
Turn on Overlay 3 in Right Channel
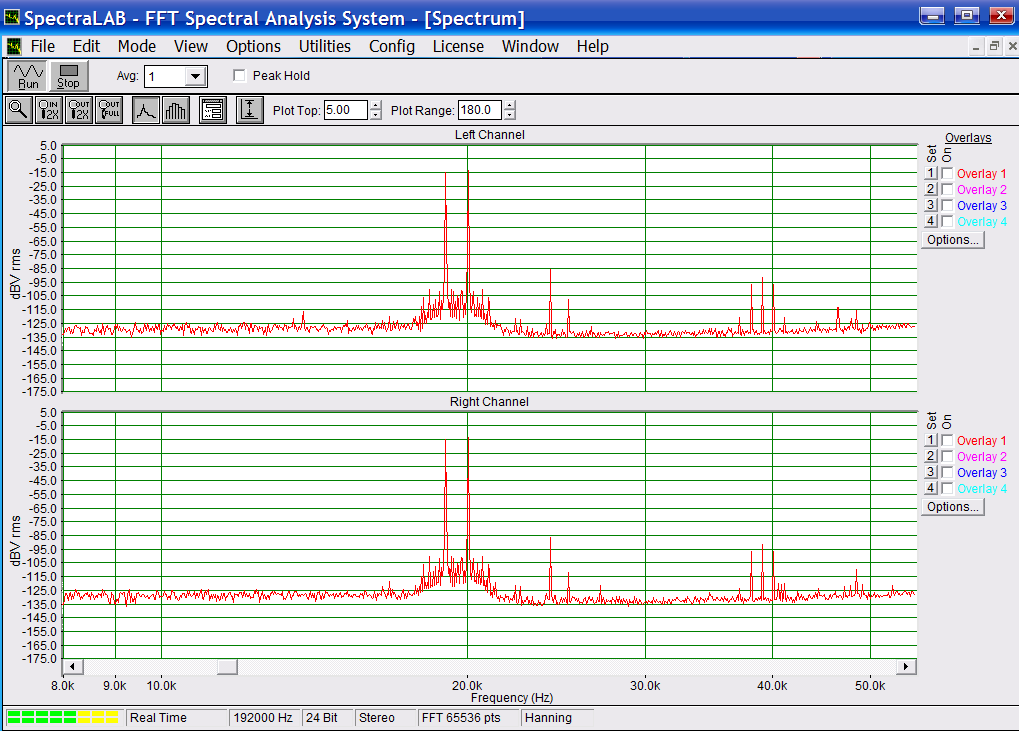point(947,473)
